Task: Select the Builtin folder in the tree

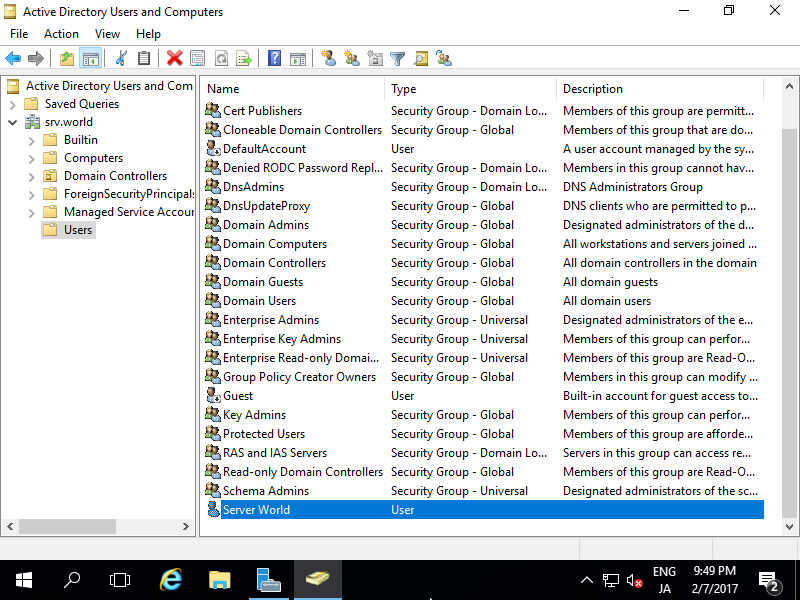Action: pos(81,140)
